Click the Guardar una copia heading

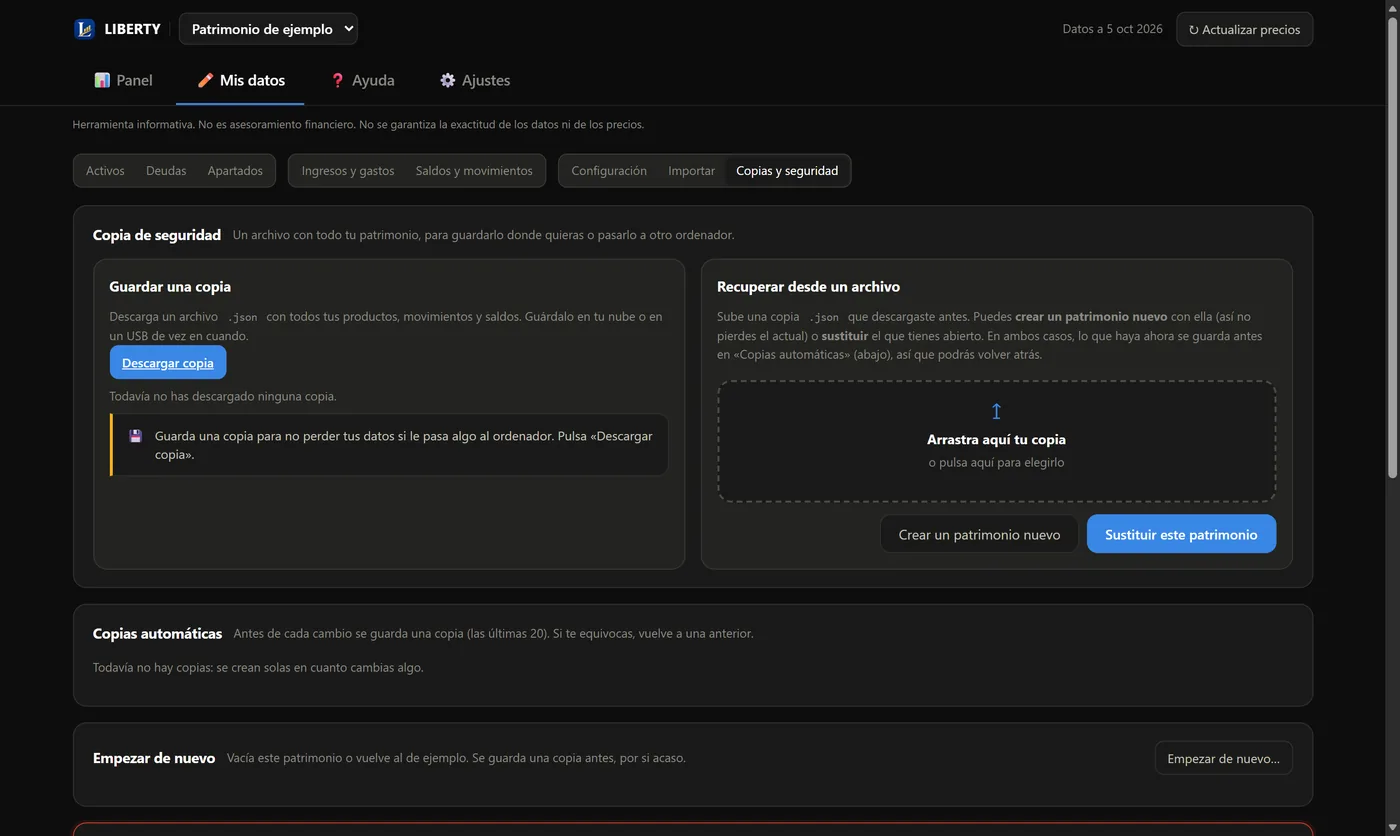coord(170,286)
